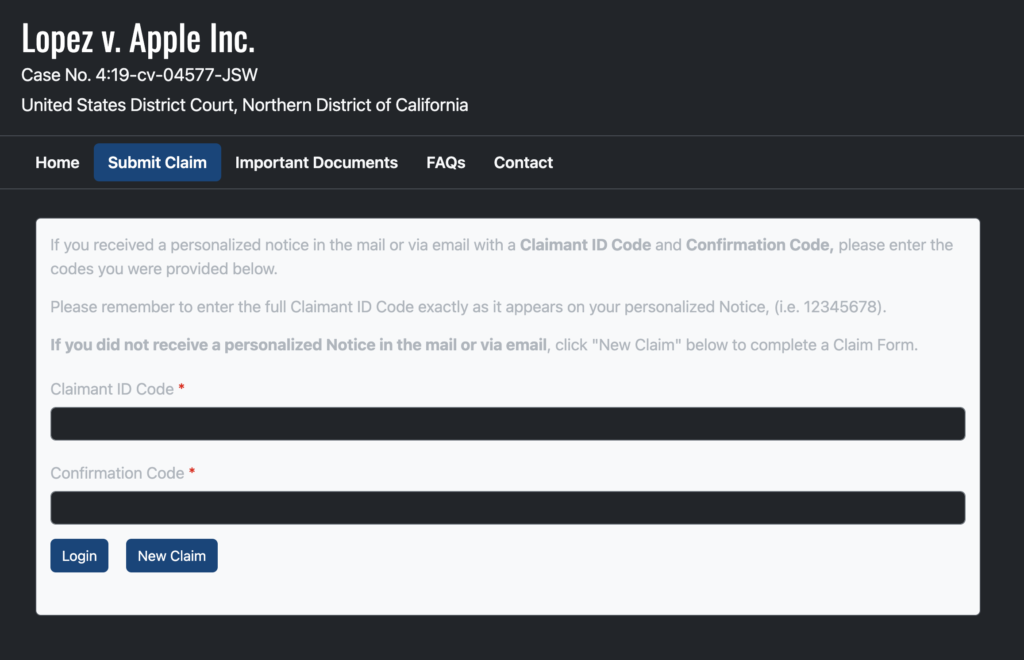Click the Lopez v. Apple Inc. title
1024x660 pixels.
coord(138,39)
